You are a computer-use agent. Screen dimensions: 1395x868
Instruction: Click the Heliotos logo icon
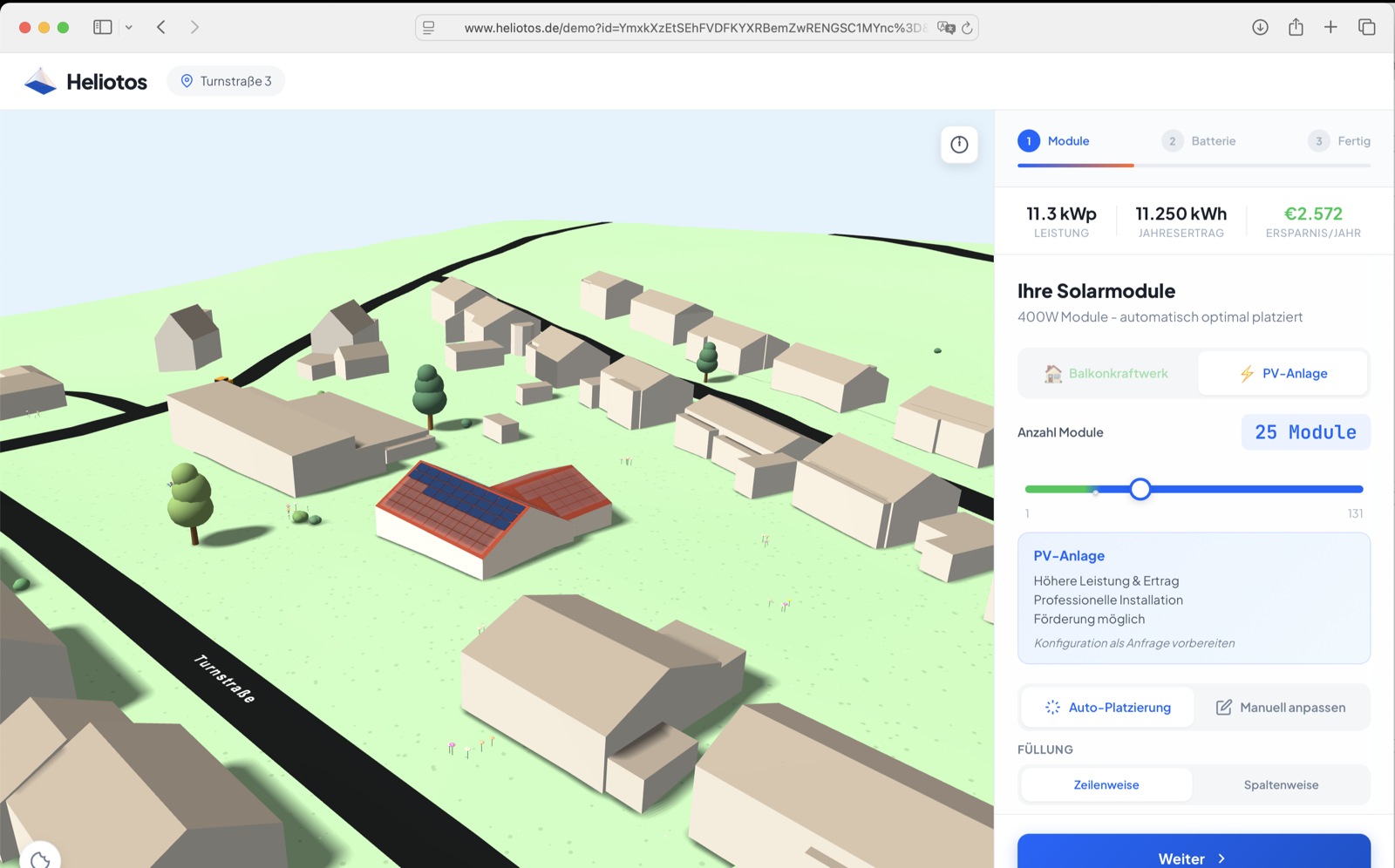(40, 81)
